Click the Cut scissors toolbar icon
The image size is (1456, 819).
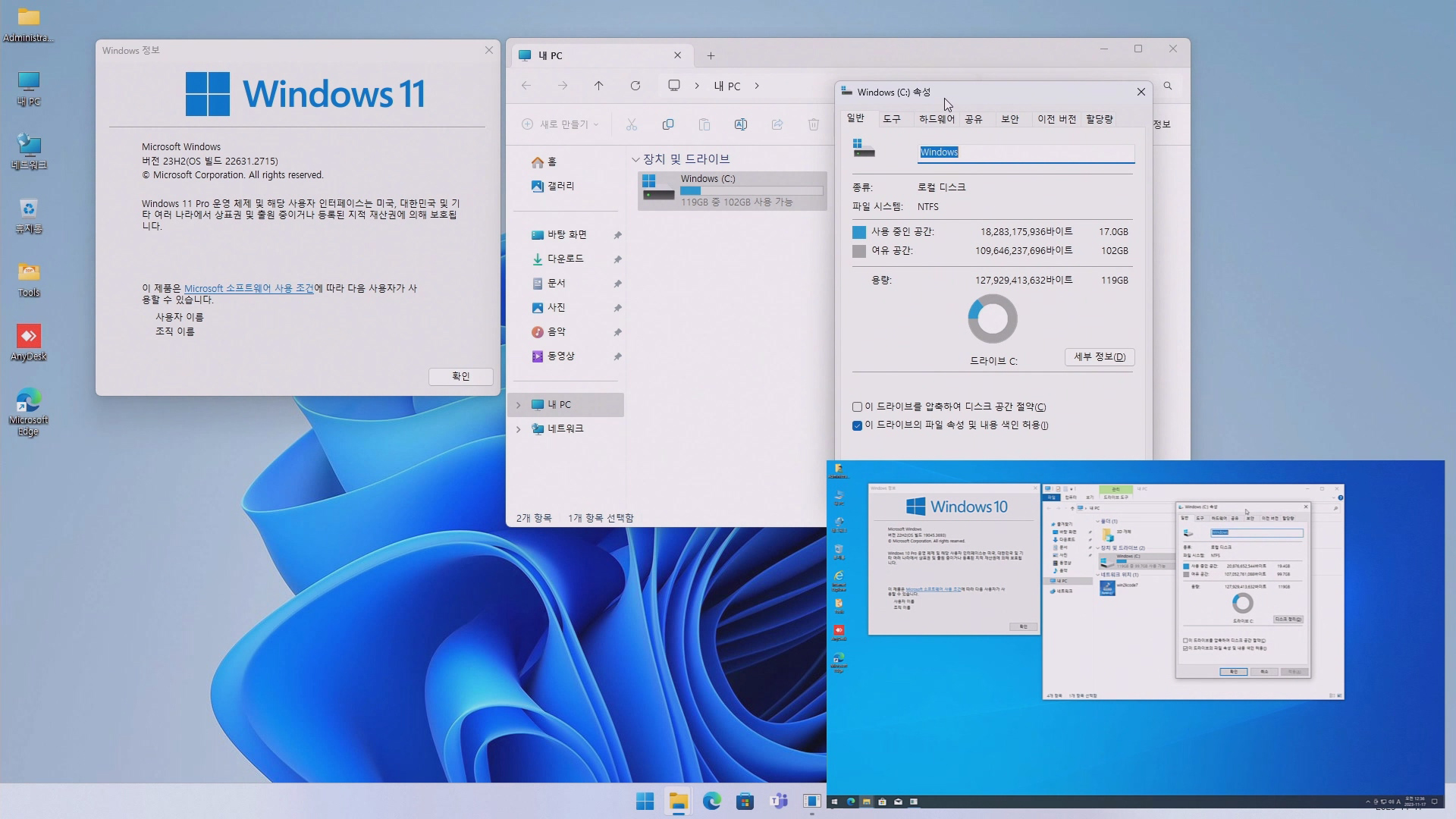[x=631, y=124]
